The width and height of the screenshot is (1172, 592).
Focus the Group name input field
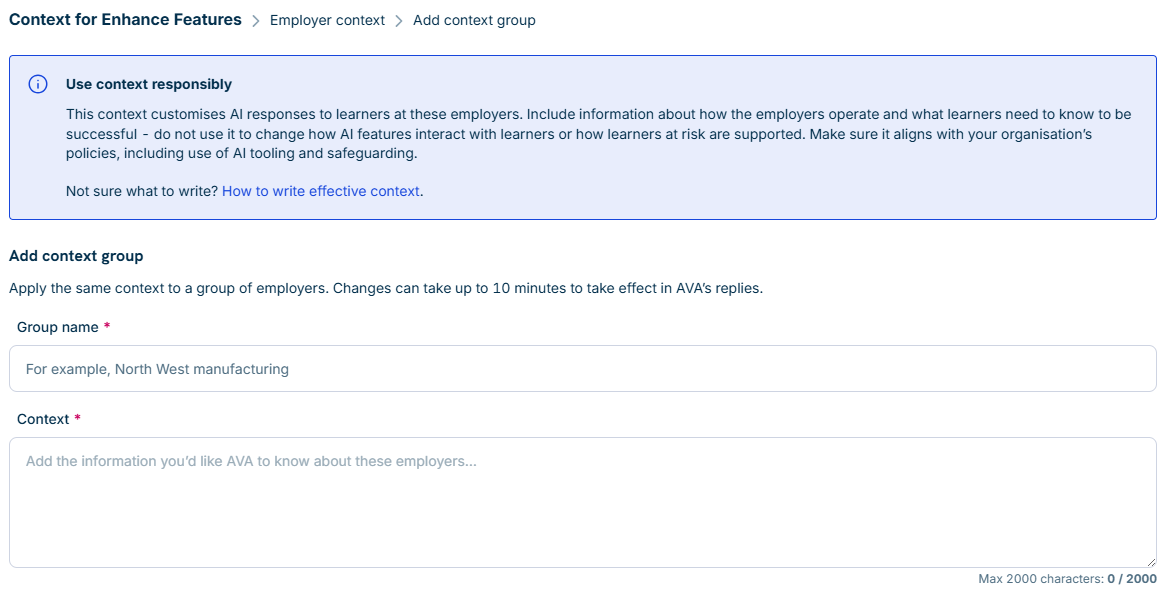tap(583, 369)
